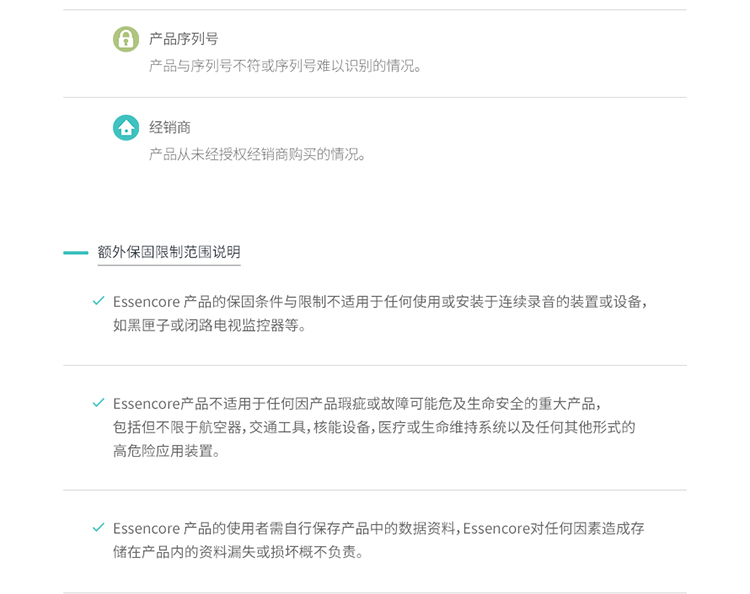Select the 产品序列号 heading

[184, 39]
